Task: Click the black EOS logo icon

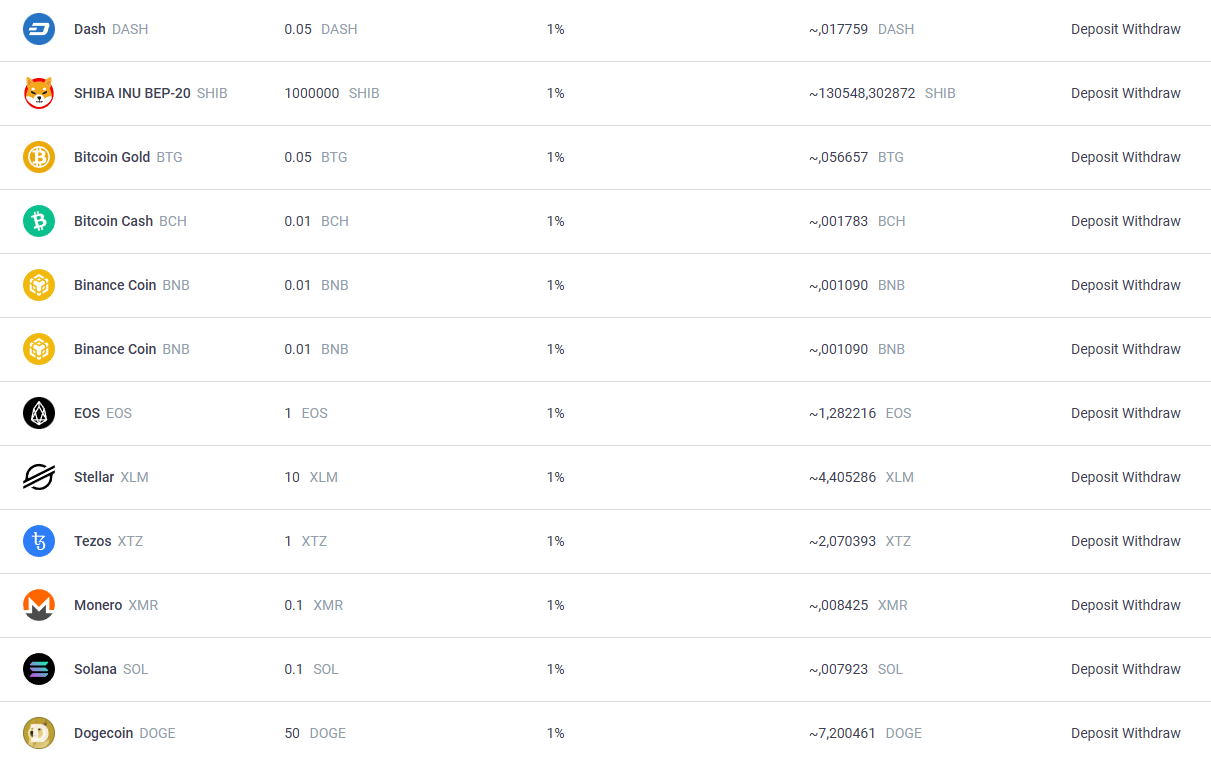Action: tap(39, 413)
